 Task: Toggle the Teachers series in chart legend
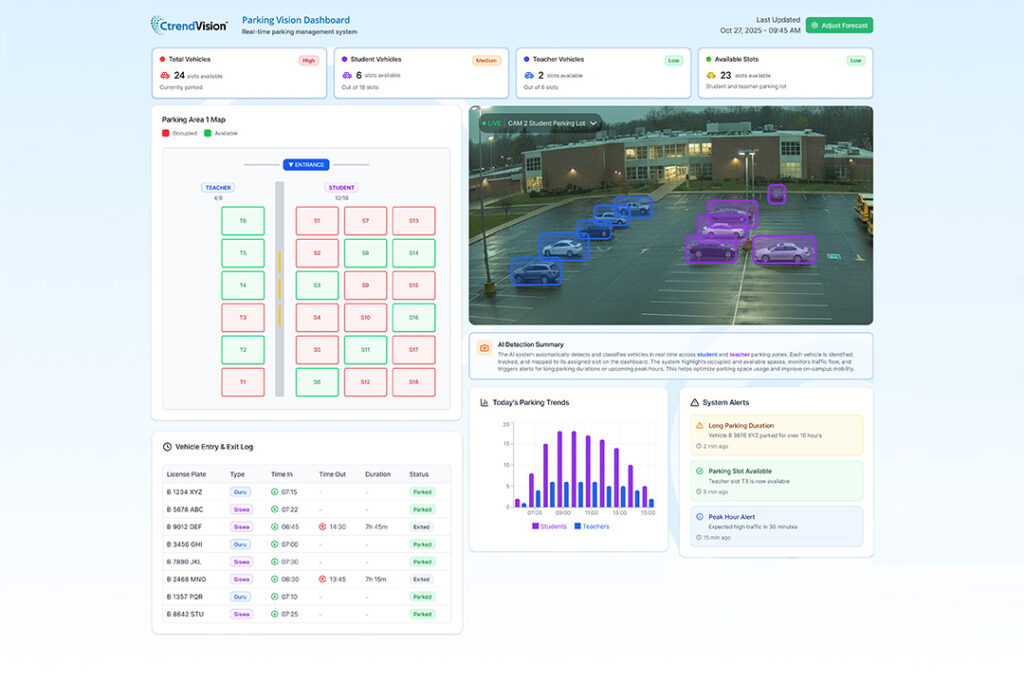[x=591, y=526]
